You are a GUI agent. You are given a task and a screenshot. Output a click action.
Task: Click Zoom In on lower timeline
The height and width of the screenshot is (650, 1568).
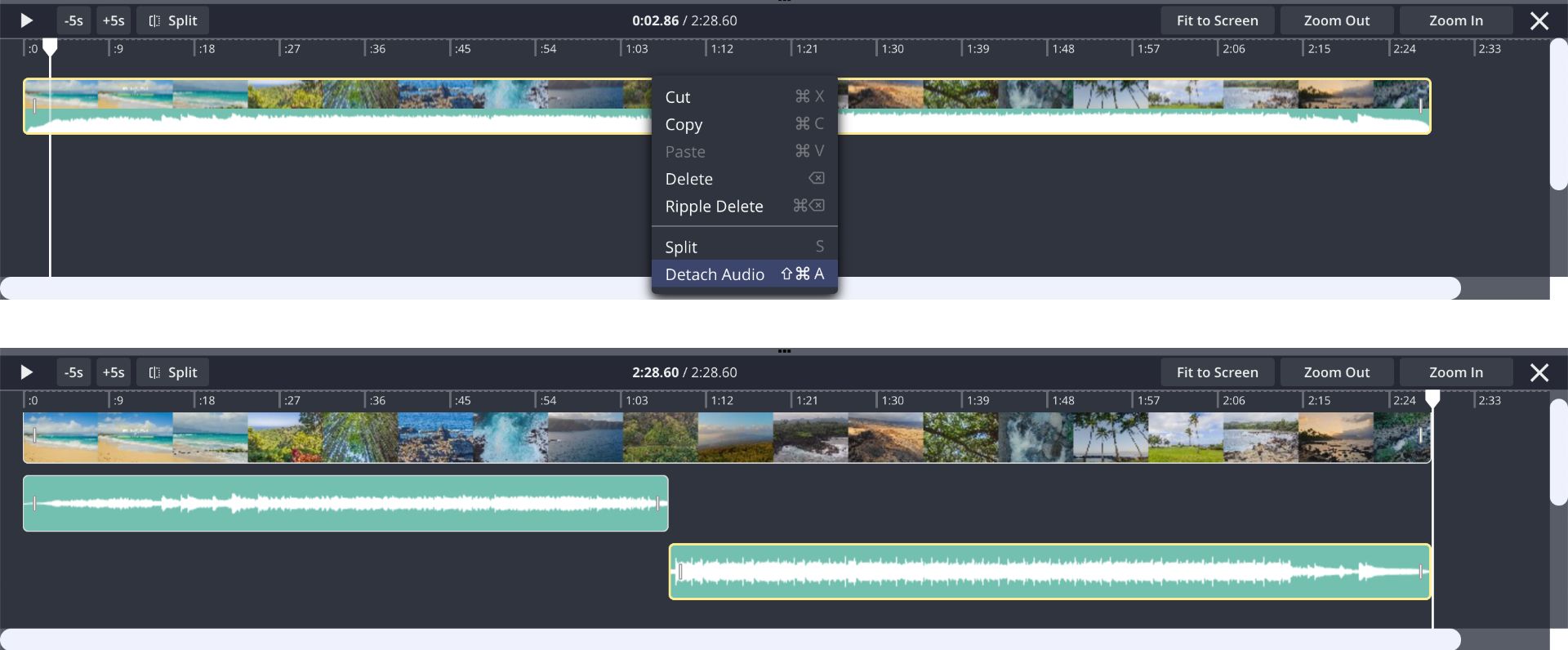pyautogui.click(x=1455, y=372)
